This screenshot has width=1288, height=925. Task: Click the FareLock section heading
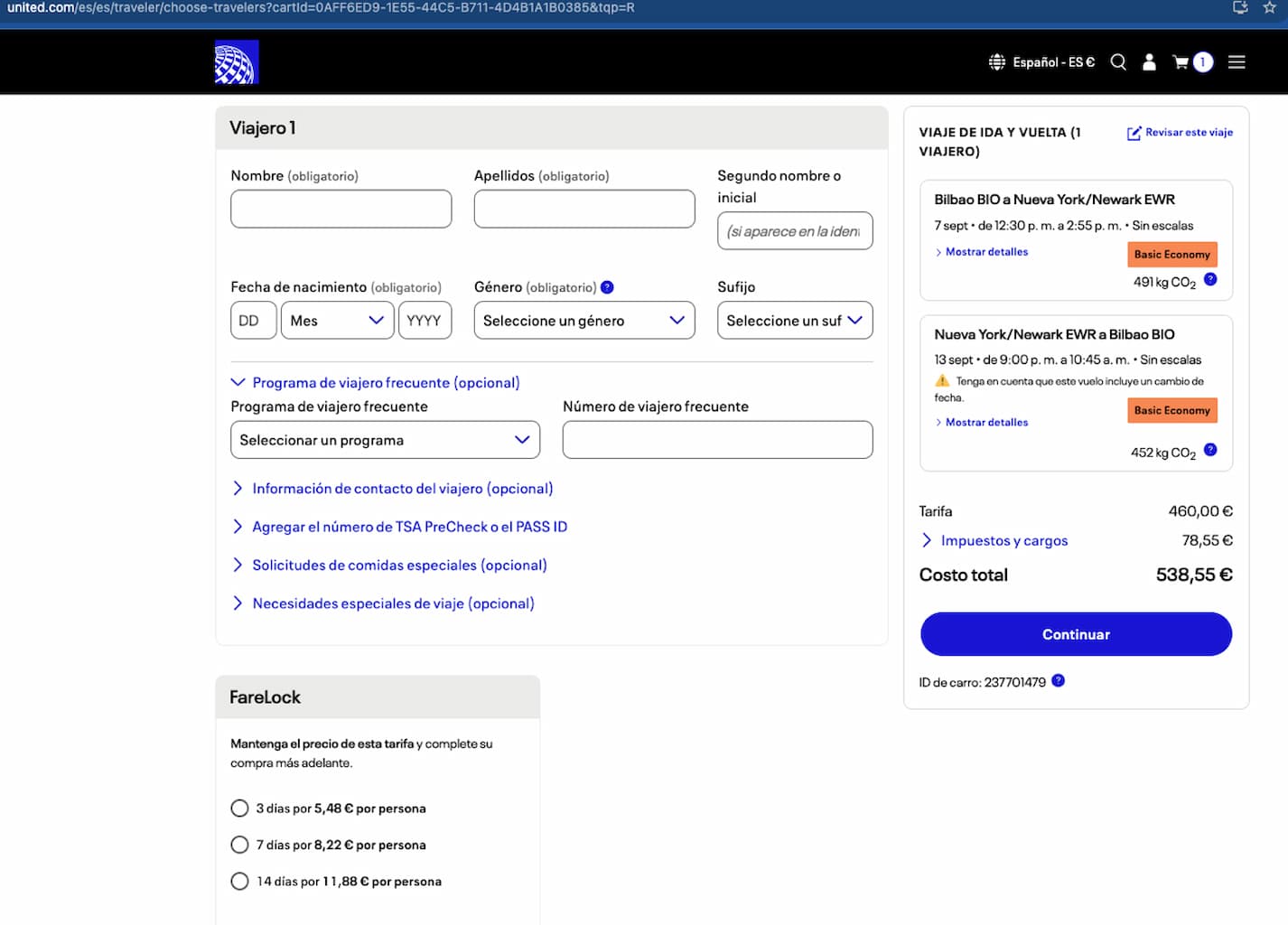[x=265, y=697]
